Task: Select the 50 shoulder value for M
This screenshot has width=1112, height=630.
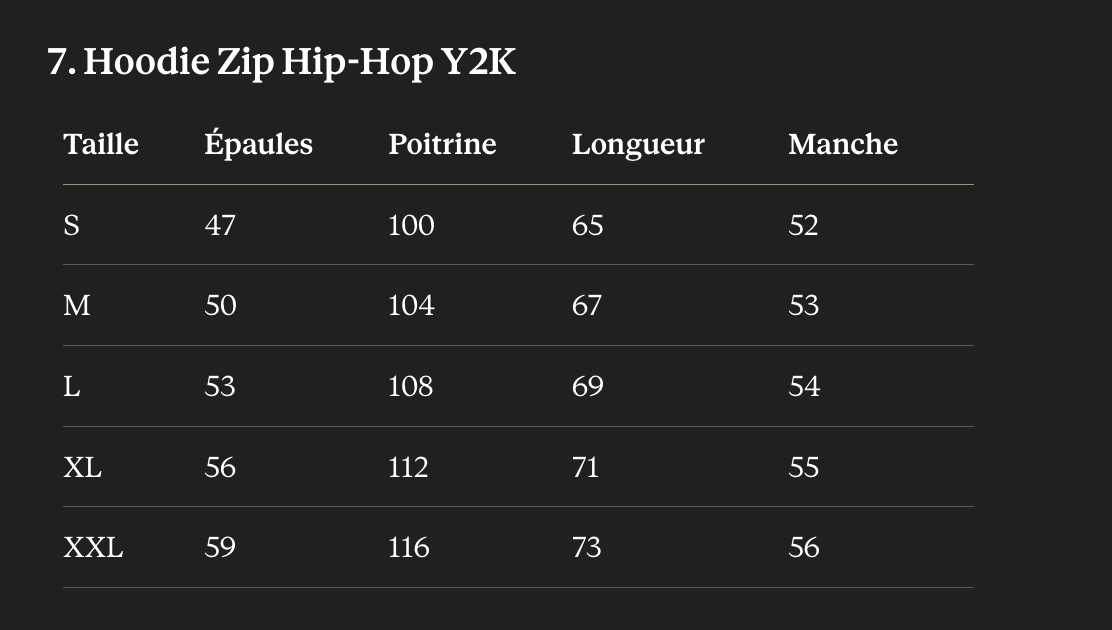Action: point(220,306)
